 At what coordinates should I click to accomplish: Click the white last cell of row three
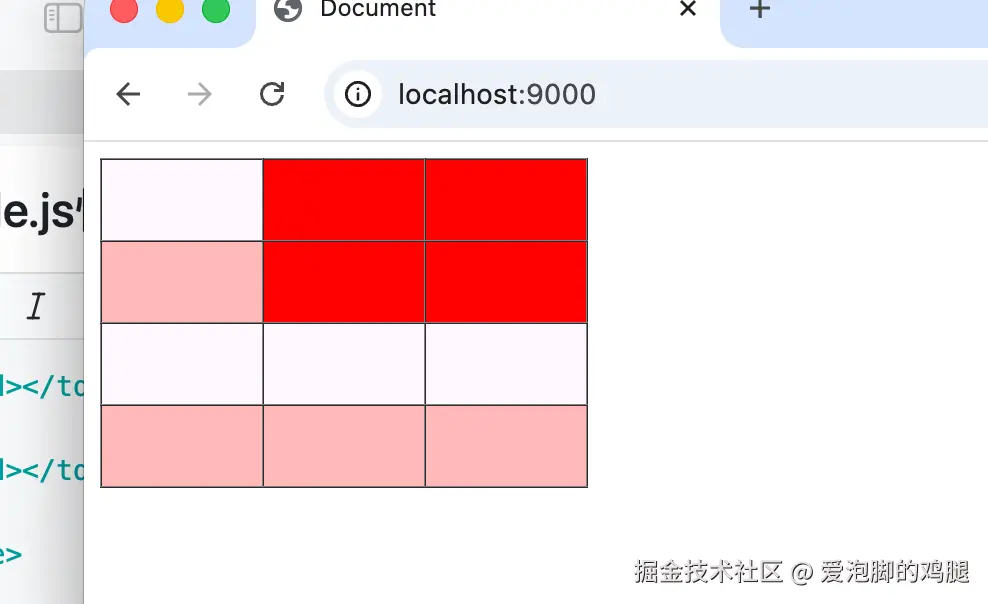point(506,364)
